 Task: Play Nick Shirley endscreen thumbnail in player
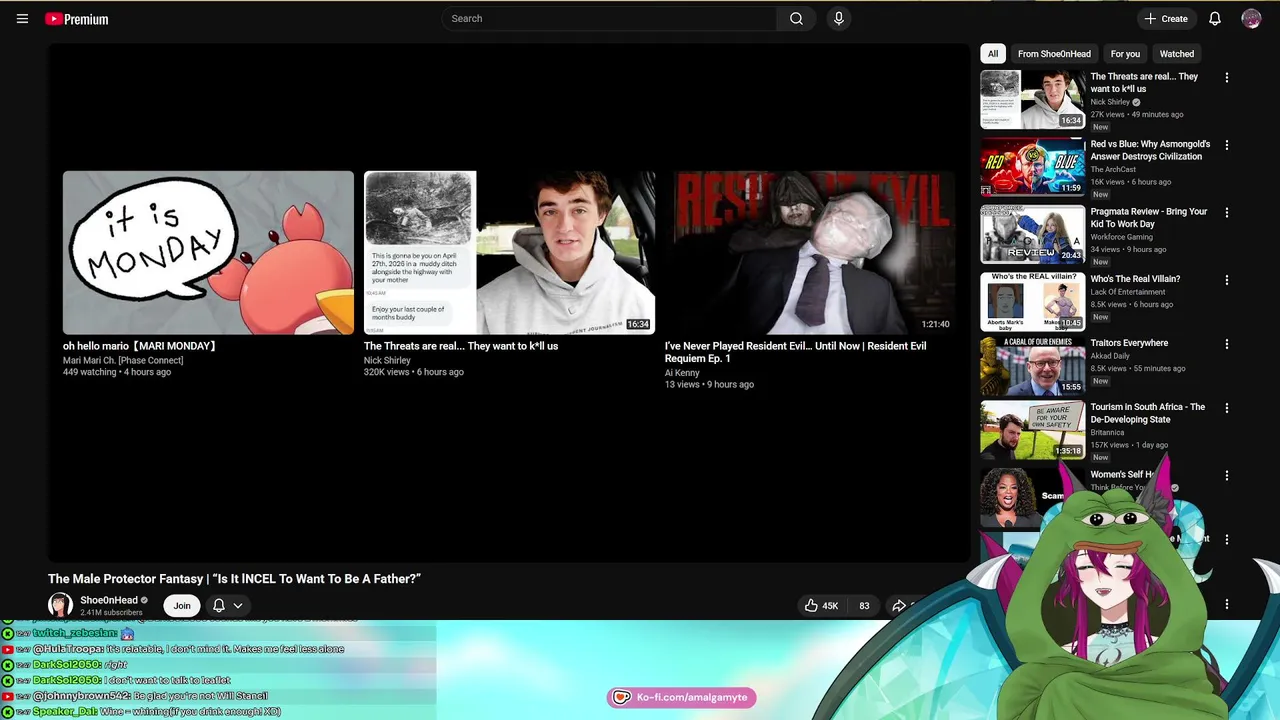[509, 252]
